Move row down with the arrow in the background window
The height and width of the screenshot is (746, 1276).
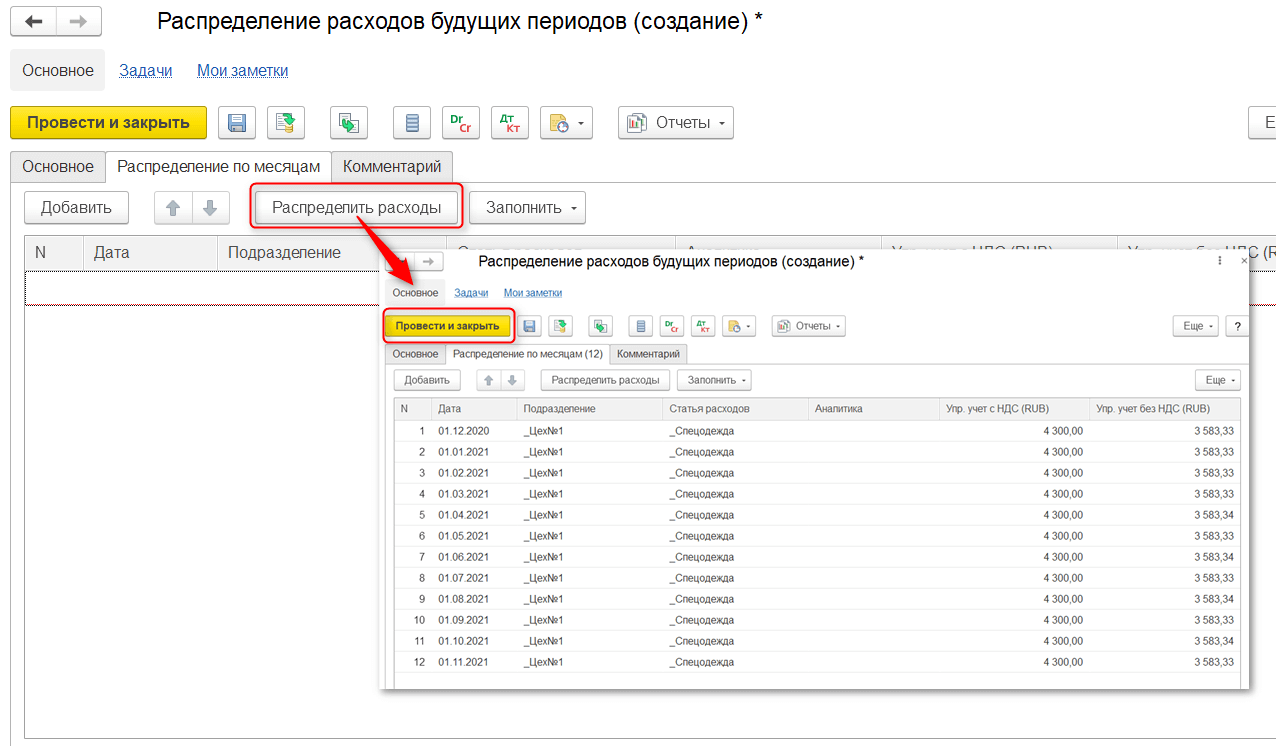pos(210,208)
